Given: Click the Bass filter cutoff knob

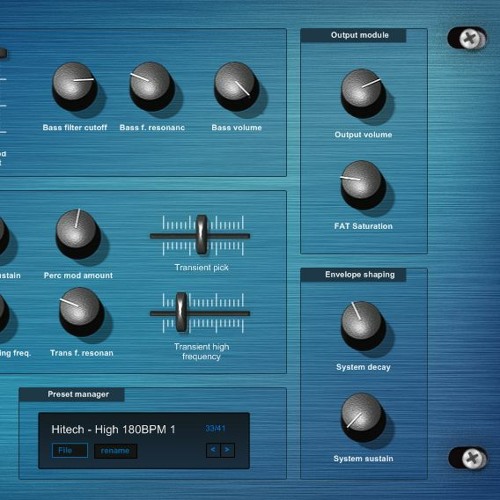Looking at the screenshot, I should point(74,86).
